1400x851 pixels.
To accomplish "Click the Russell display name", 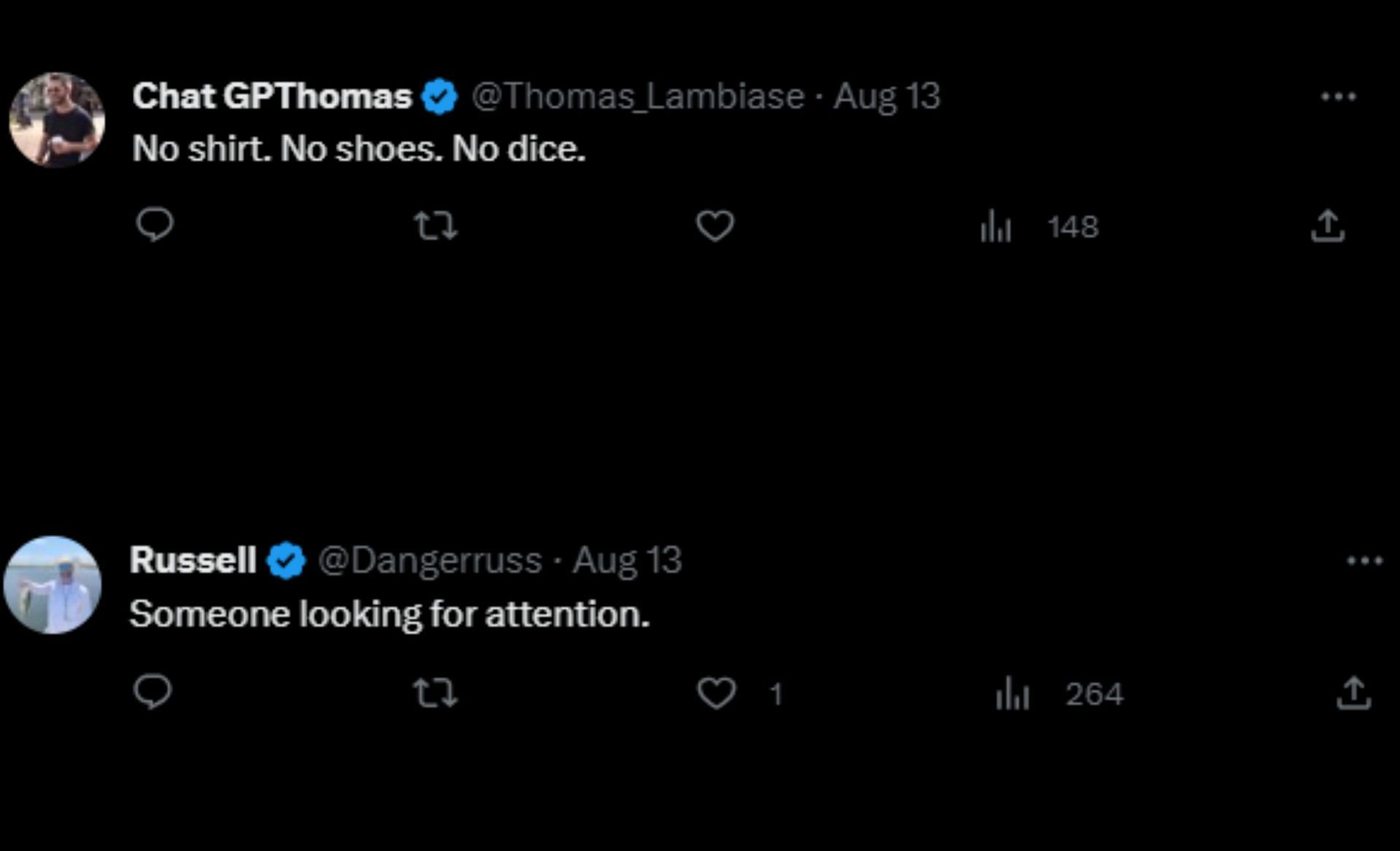I will [192, 560].
